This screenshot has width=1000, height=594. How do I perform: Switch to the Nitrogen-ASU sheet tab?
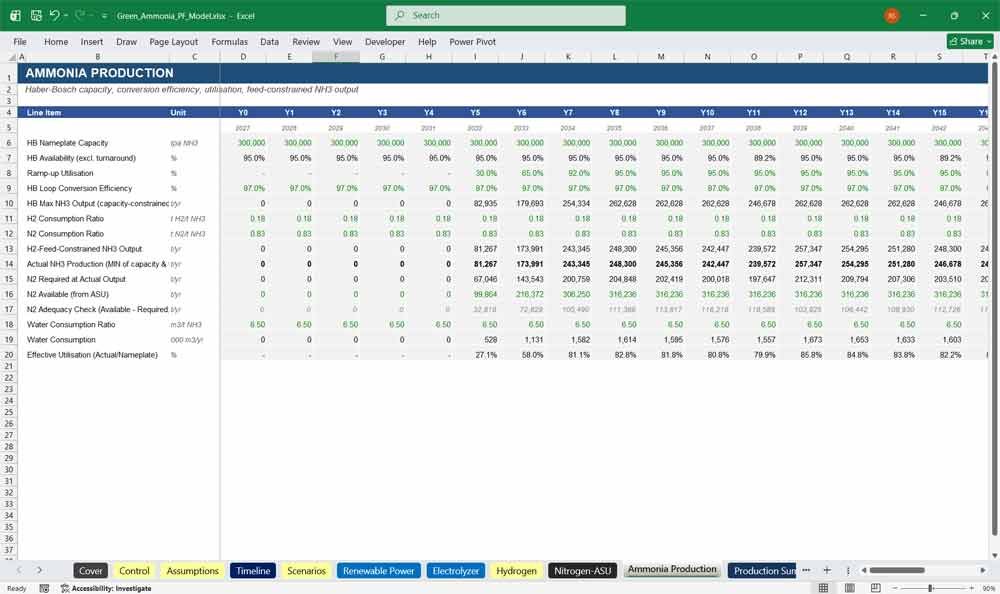tap(582, 571)
